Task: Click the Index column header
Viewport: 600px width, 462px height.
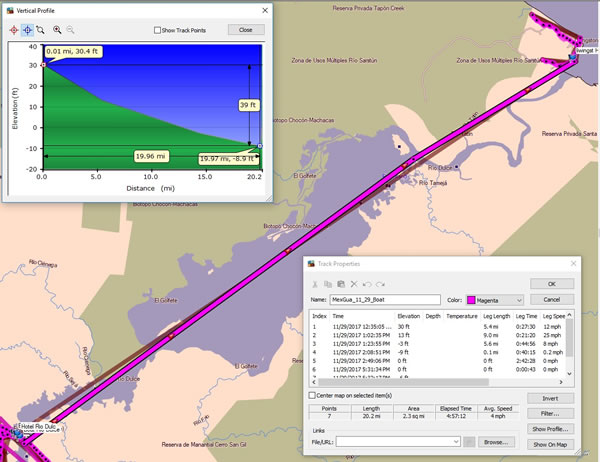Action: coord(320,316)
